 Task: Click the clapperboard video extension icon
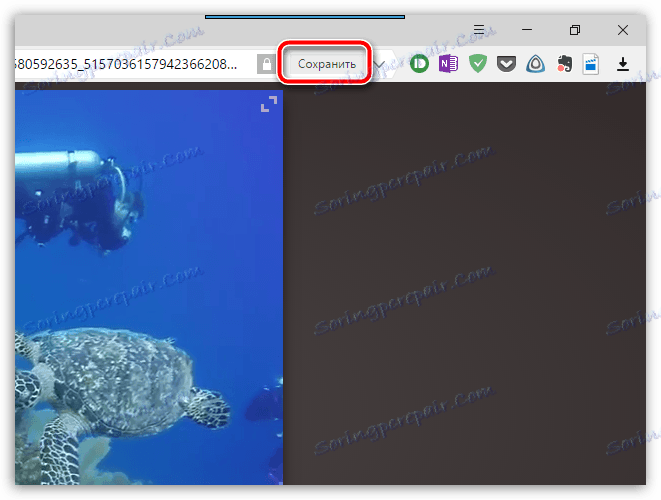click(591, 64)
